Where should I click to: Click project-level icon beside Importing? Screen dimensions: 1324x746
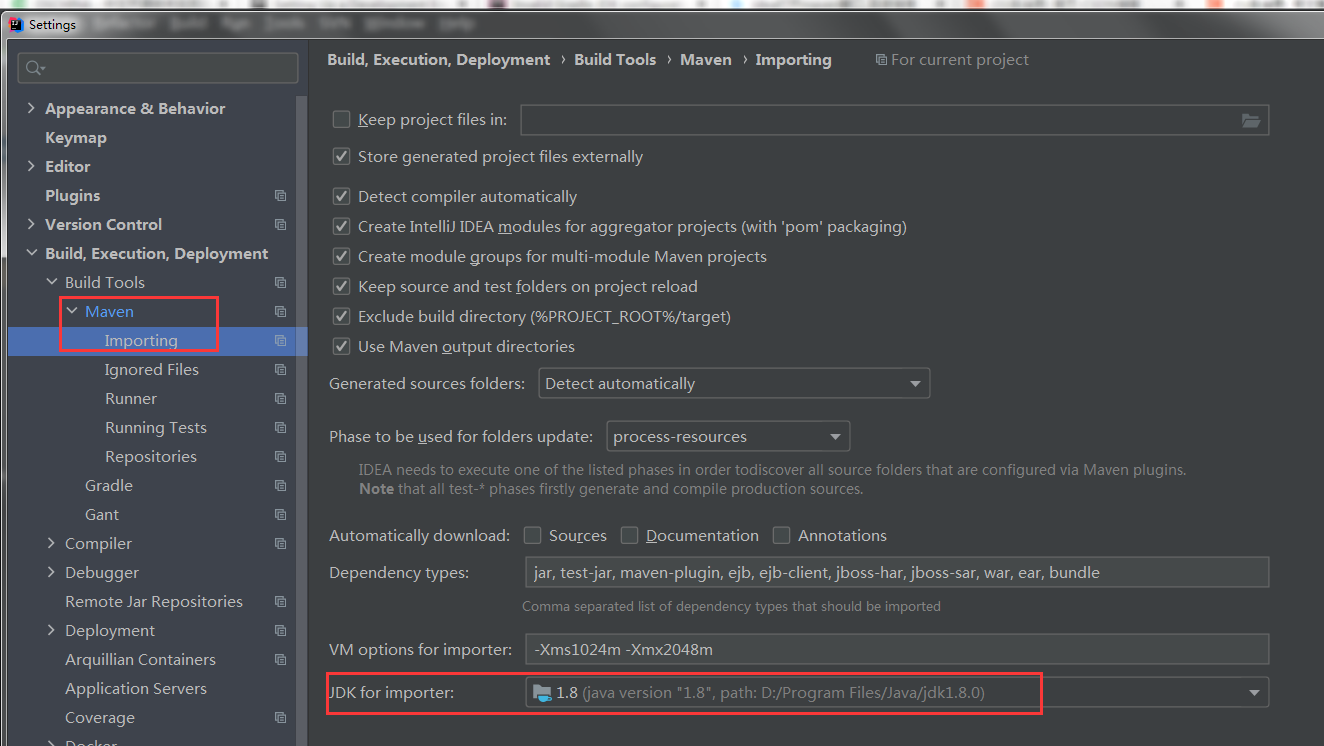[x=280, y=341]
